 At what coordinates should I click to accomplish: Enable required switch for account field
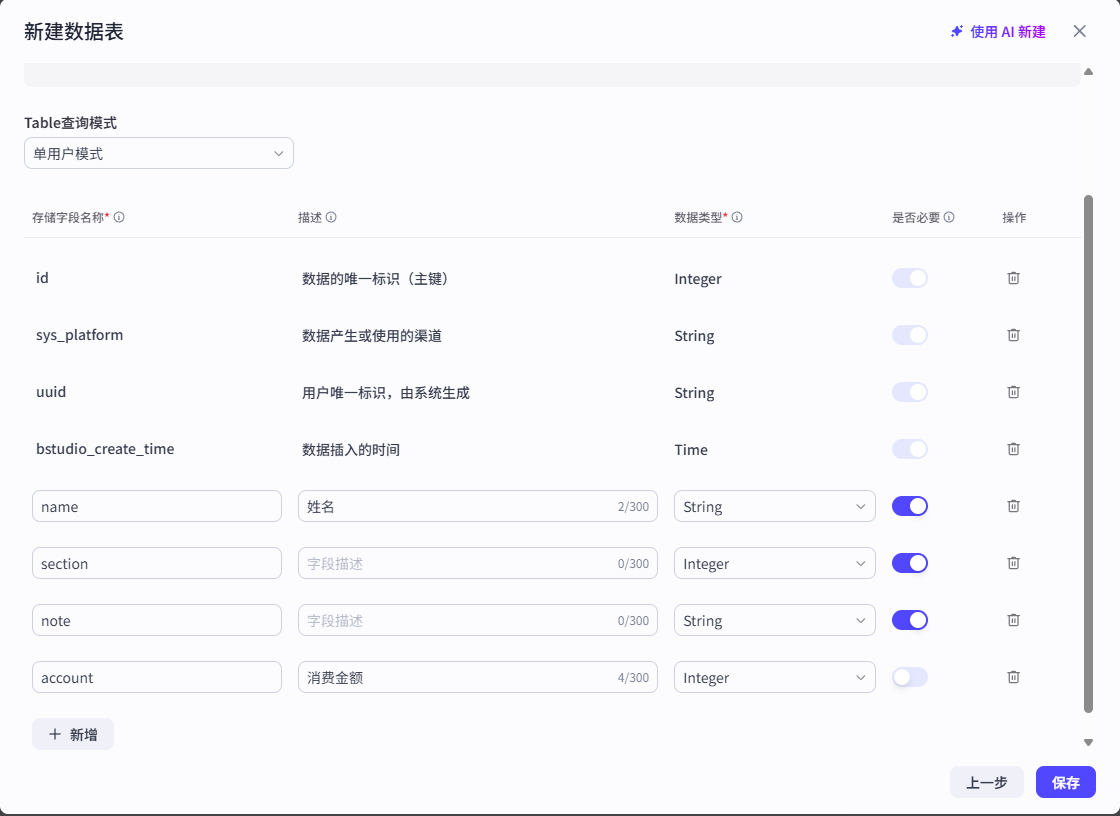909,677
